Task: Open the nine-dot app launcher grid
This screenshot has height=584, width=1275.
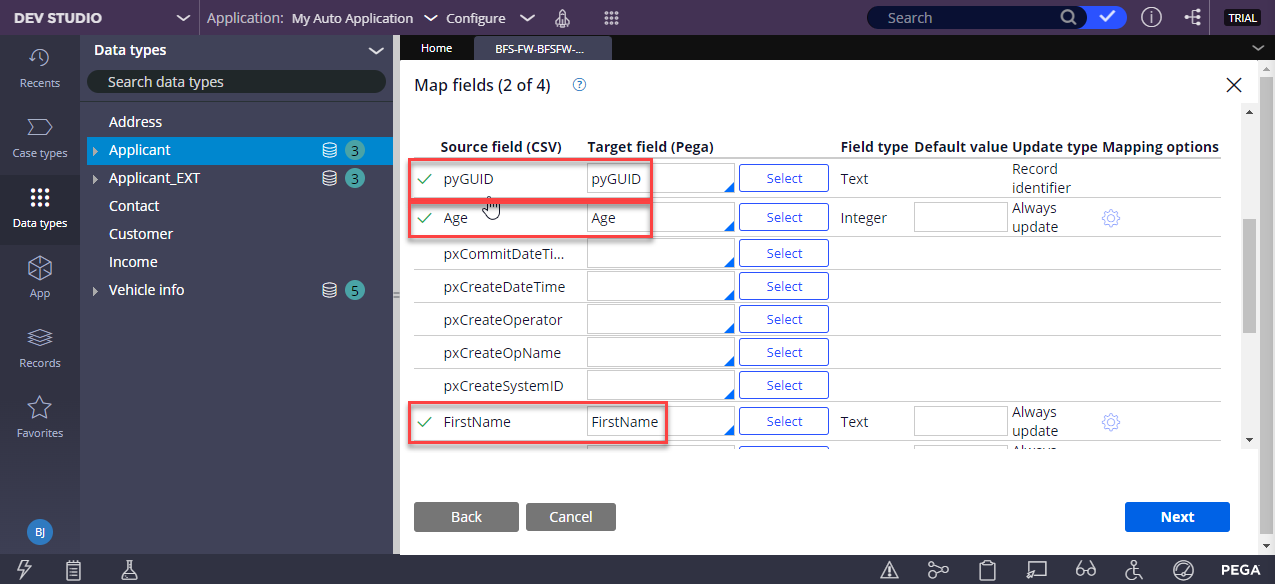Action: coord(611,18)
